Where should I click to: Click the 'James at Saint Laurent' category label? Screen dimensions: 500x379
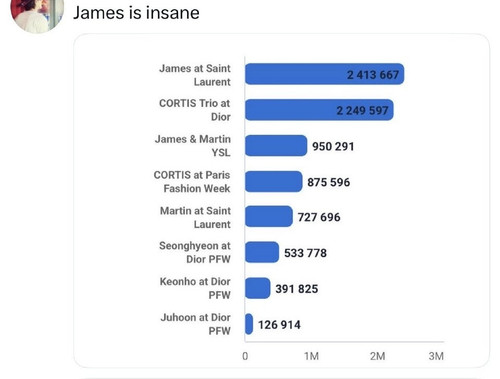(x=195, y=75)
